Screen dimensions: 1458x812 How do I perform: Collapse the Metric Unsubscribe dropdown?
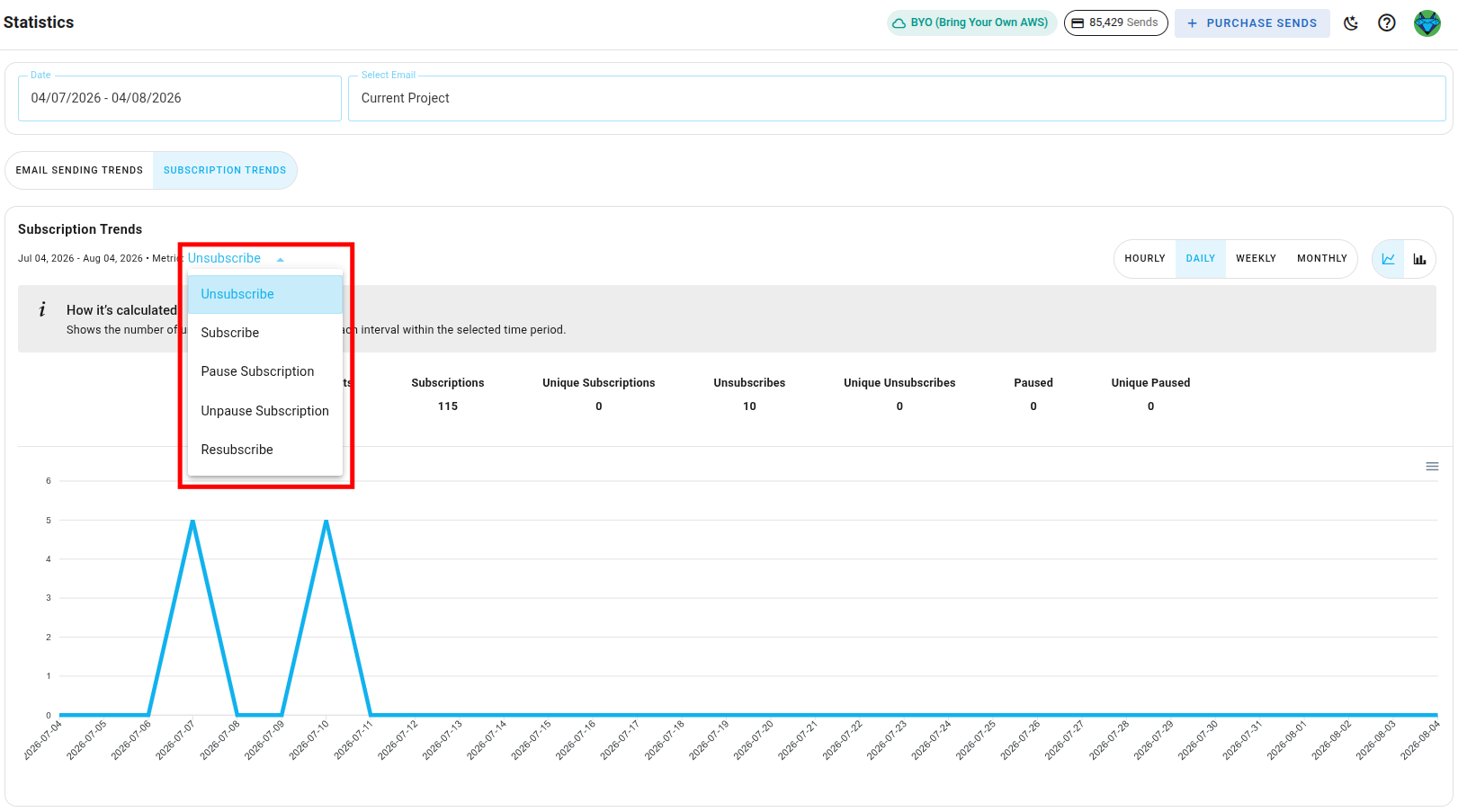click(236, 259)
